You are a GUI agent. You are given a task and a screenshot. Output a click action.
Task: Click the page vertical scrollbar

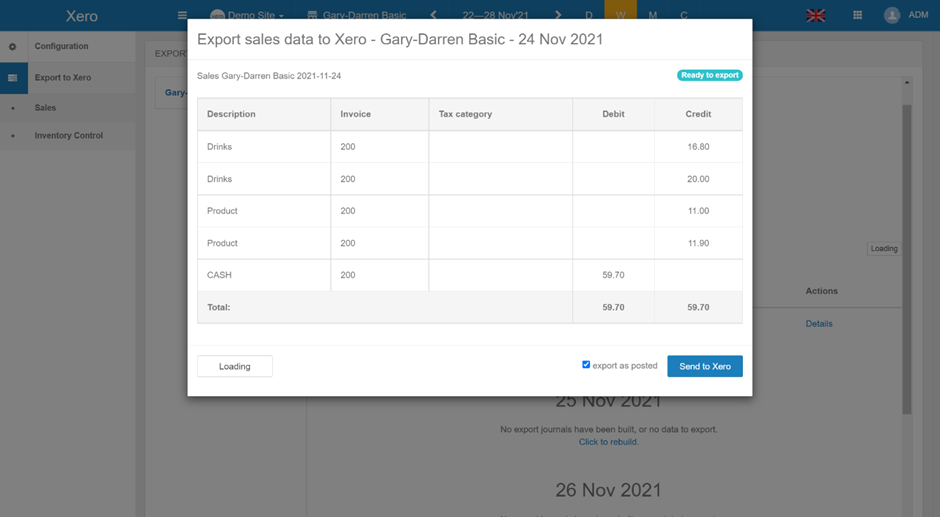coord(907,250)
